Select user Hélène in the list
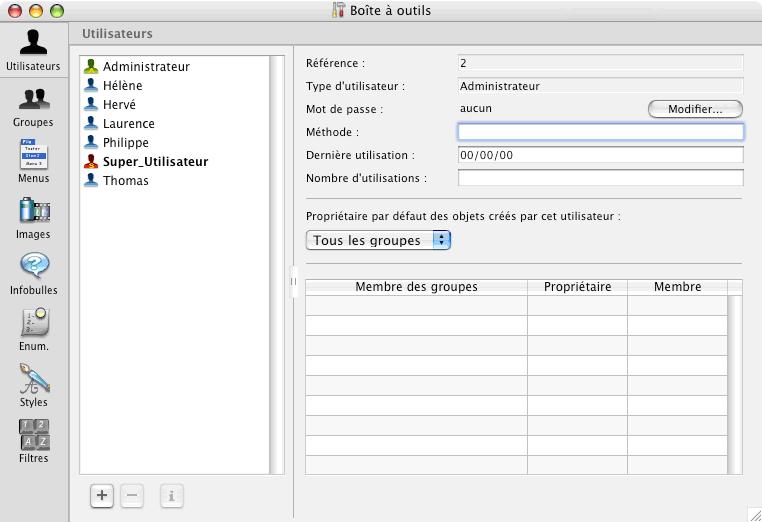The height and width of the screenshot is (522, 762). 122,86
